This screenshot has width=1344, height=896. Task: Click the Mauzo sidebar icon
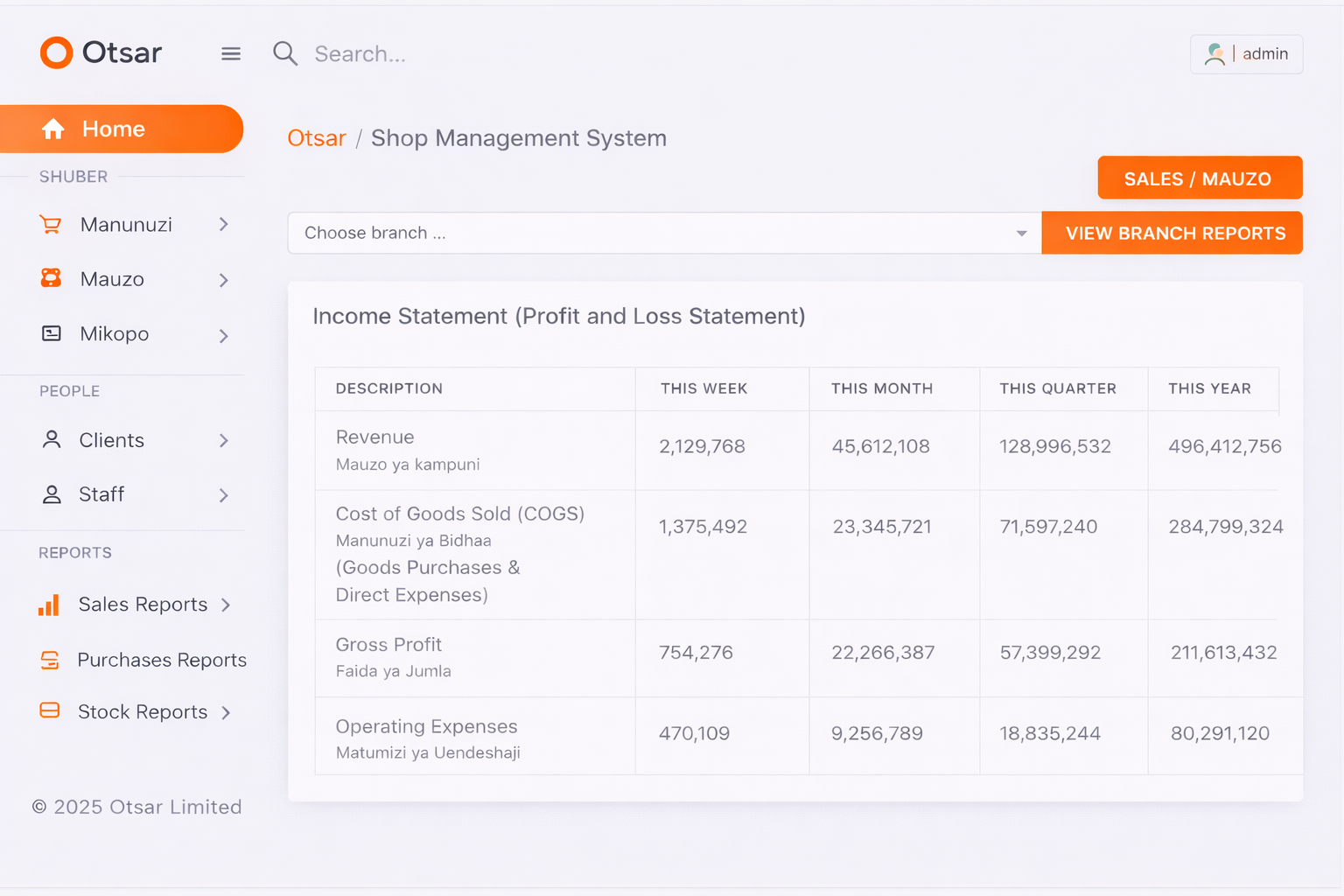click(51, 278)
